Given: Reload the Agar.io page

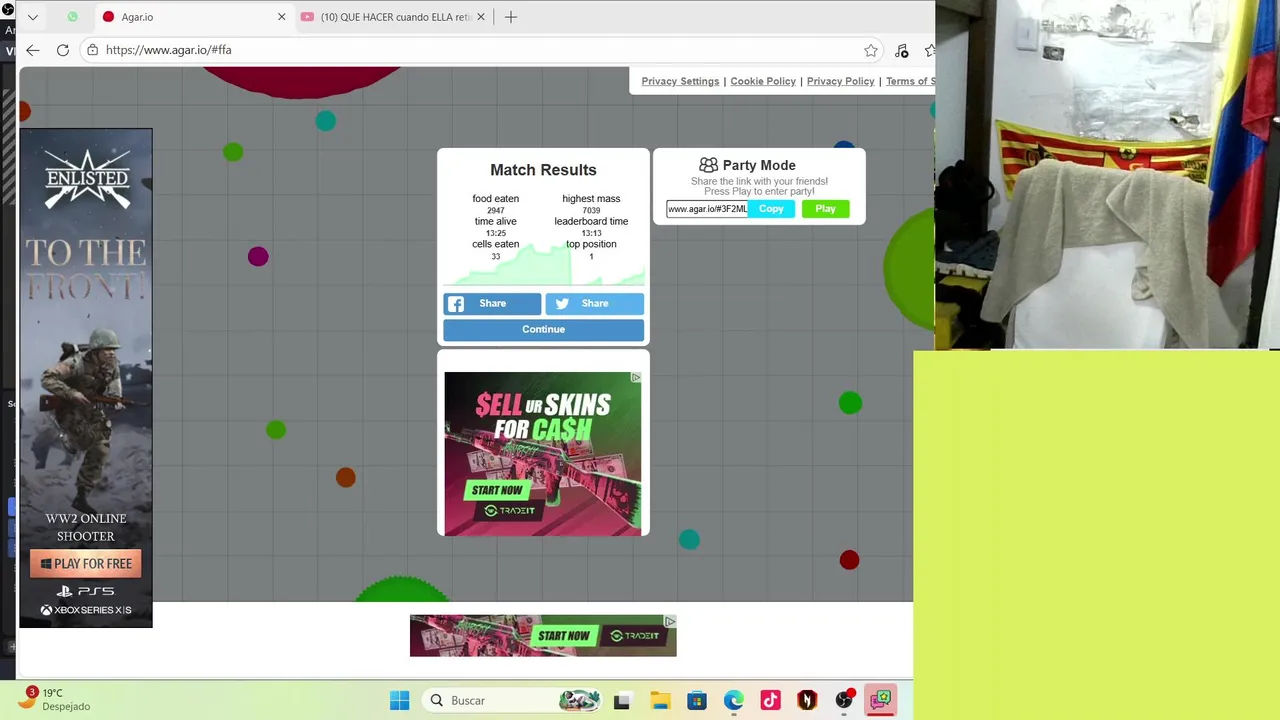Looking at the screenshot, I should 63,50.
